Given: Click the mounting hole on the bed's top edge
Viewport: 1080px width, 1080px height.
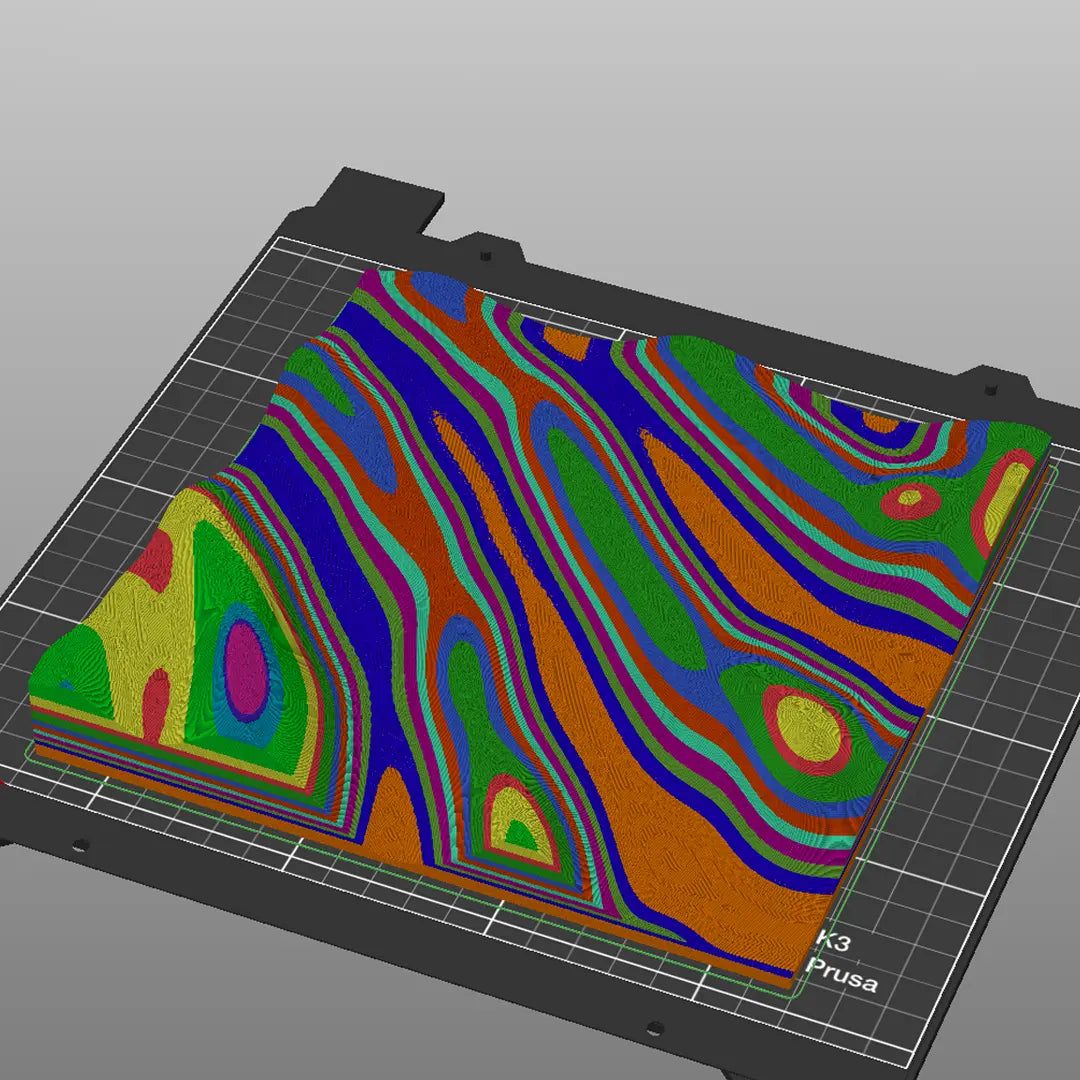Looking at the screenshot, I should click(x=486, y=256).
